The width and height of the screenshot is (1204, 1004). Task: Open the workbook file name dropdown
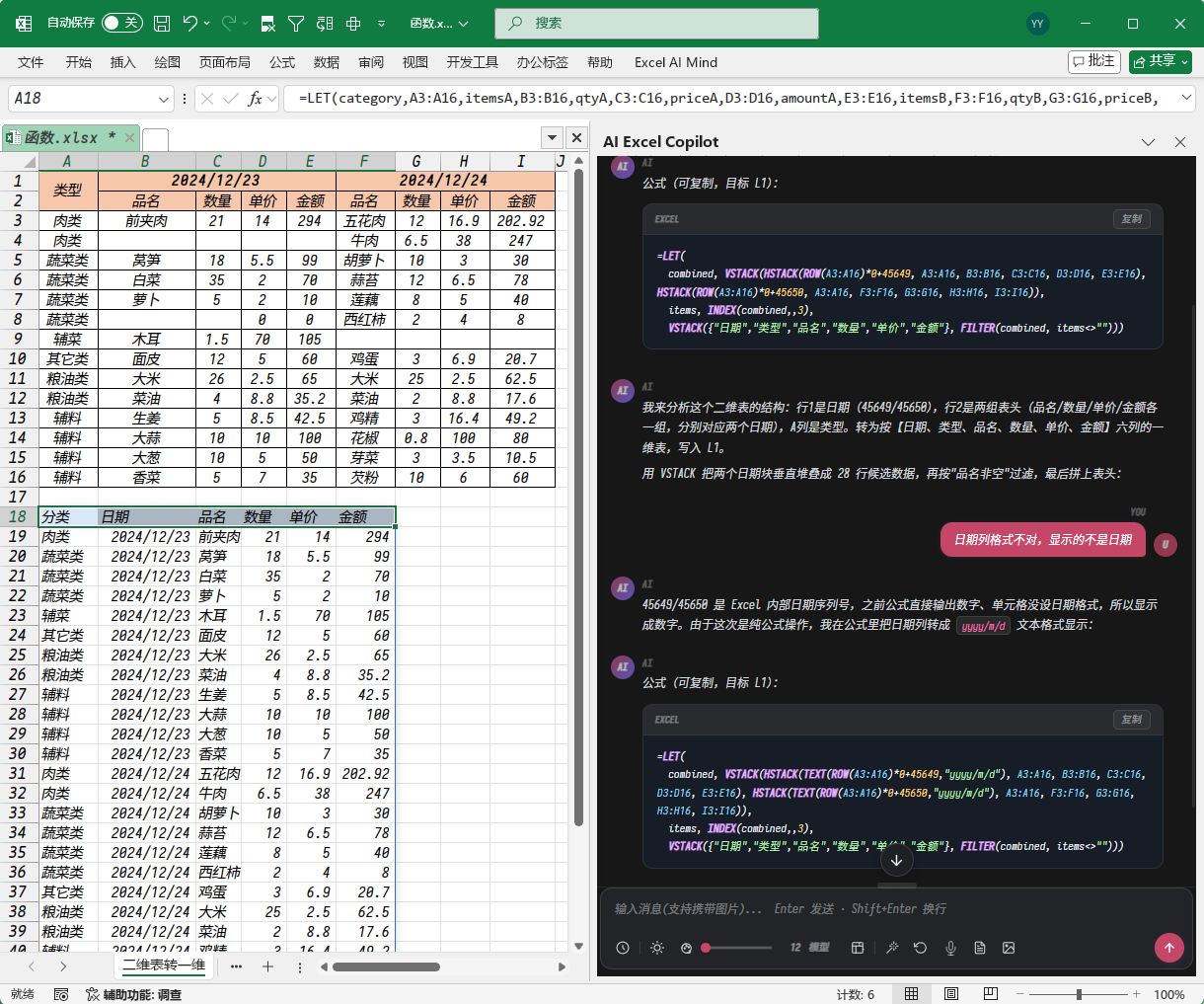439,23
